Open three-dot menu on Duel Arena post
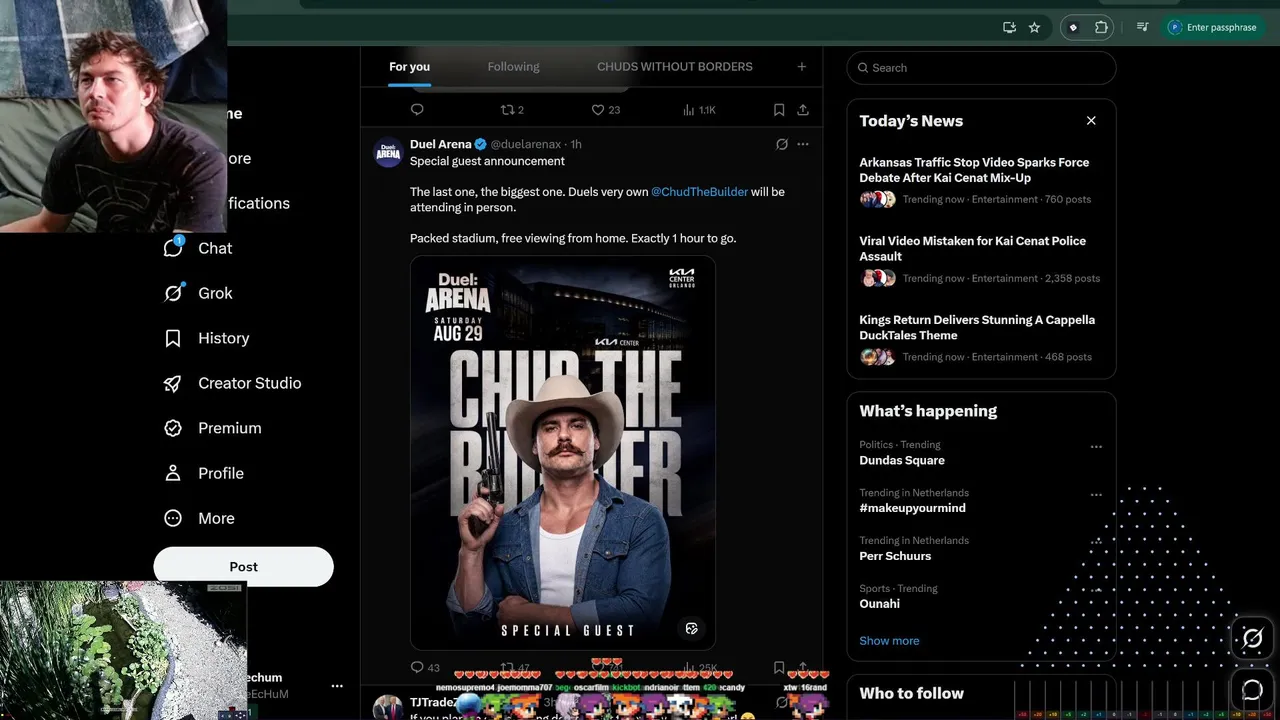The image size is (1280, 720). tap(803, 144)
